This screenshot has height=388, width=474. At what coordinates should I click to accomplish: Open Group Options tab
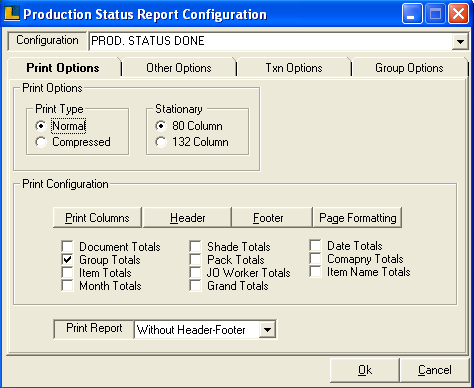[x=409, y=68]
